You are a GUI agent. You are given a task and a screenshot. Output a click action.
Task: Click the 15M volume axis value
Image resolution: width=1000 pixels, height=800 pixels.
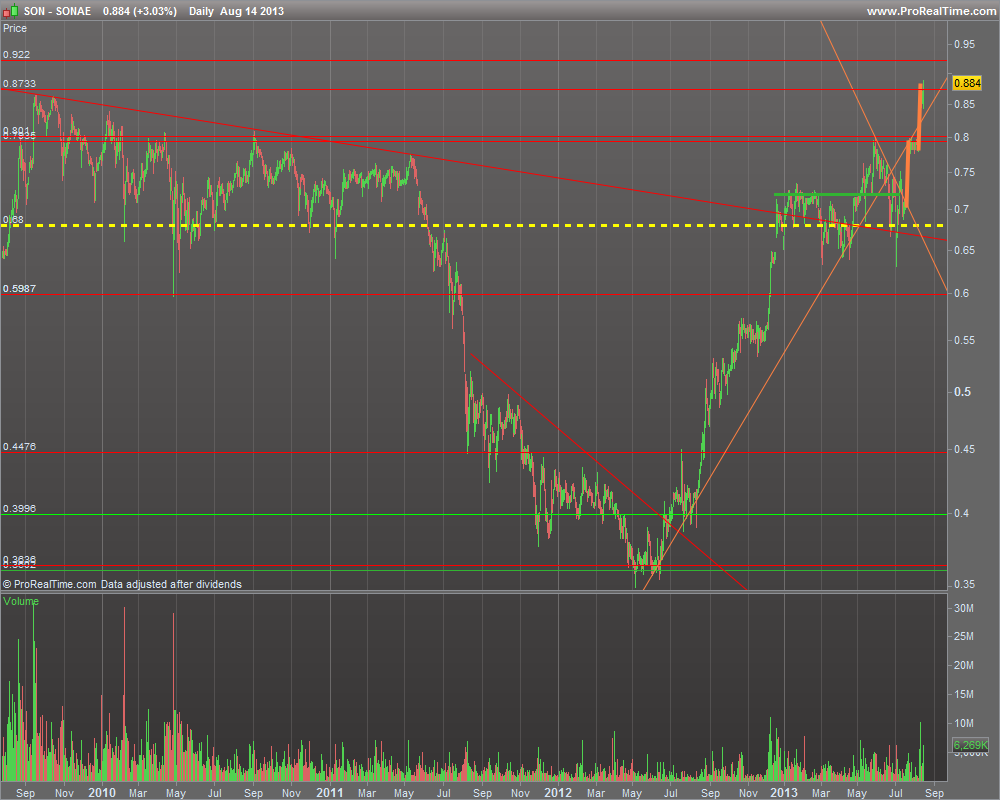(964, 693)
